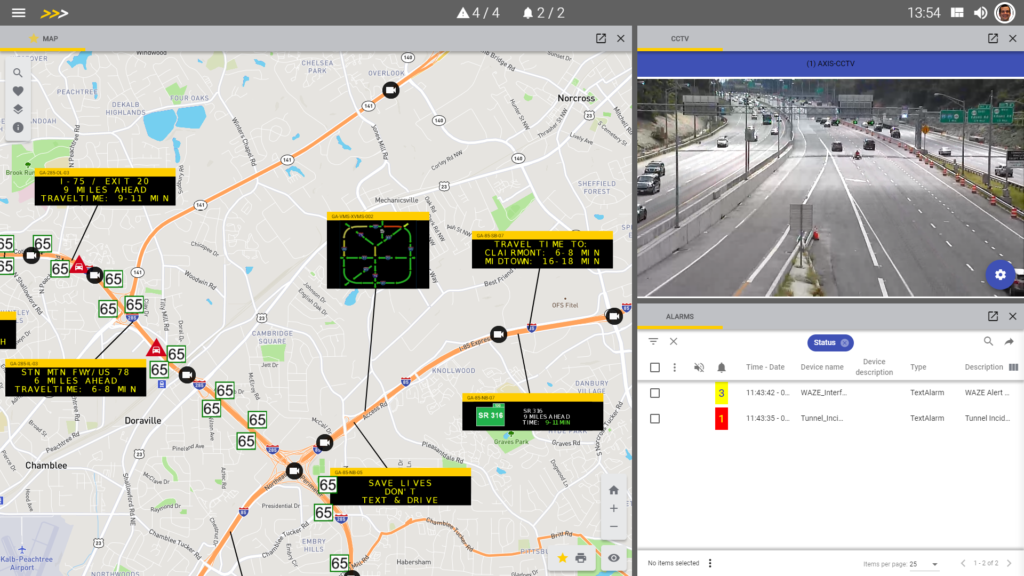Click the favorites heart icon on the map
This screenshot has height=576, width=1024.
pos(19,91)
